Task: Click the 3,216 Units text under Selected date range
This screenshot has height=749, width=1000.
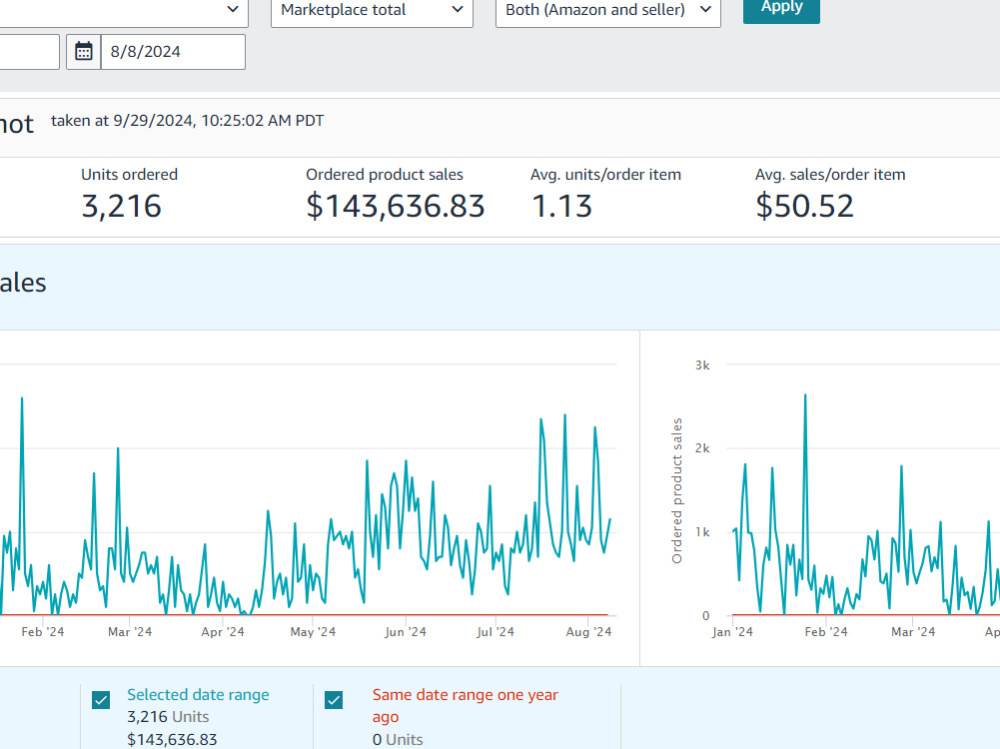Action: 168,717
